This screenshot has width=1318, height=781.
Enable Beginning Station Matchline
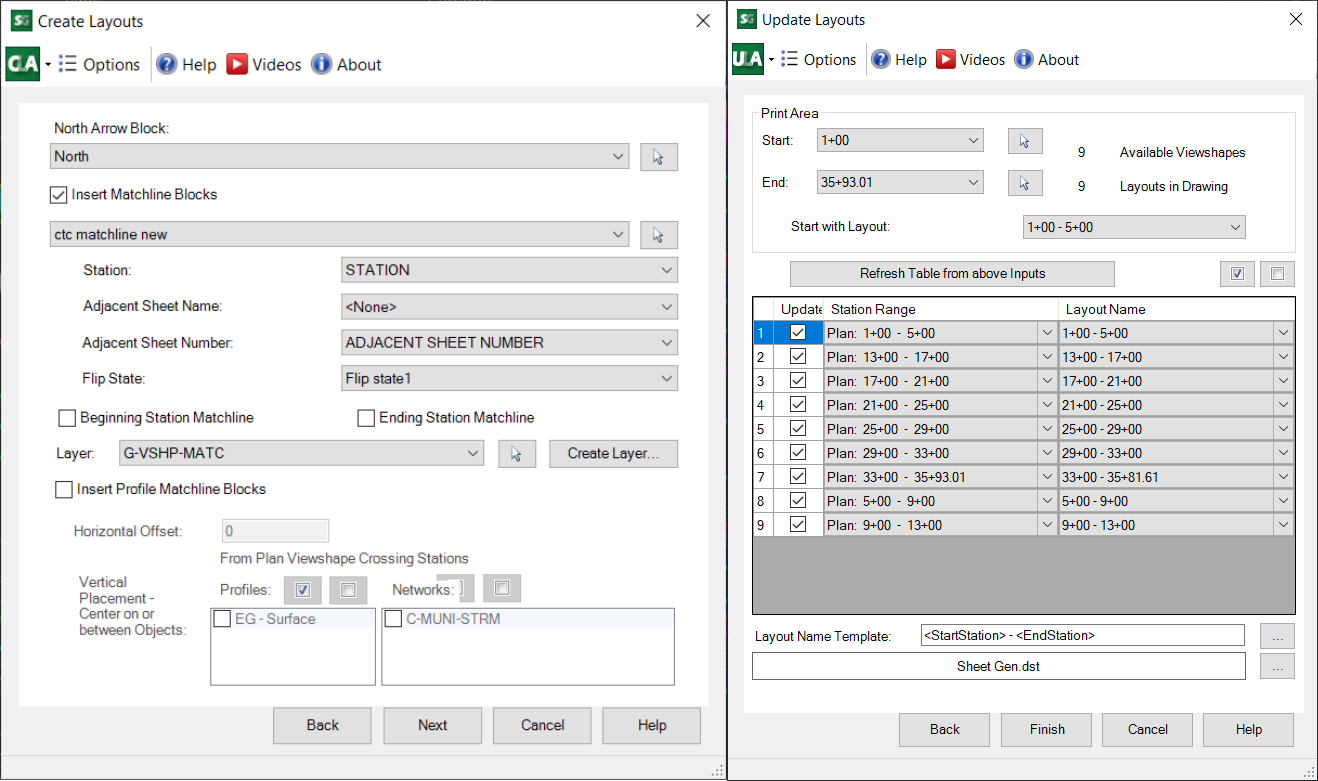(68, 418)
